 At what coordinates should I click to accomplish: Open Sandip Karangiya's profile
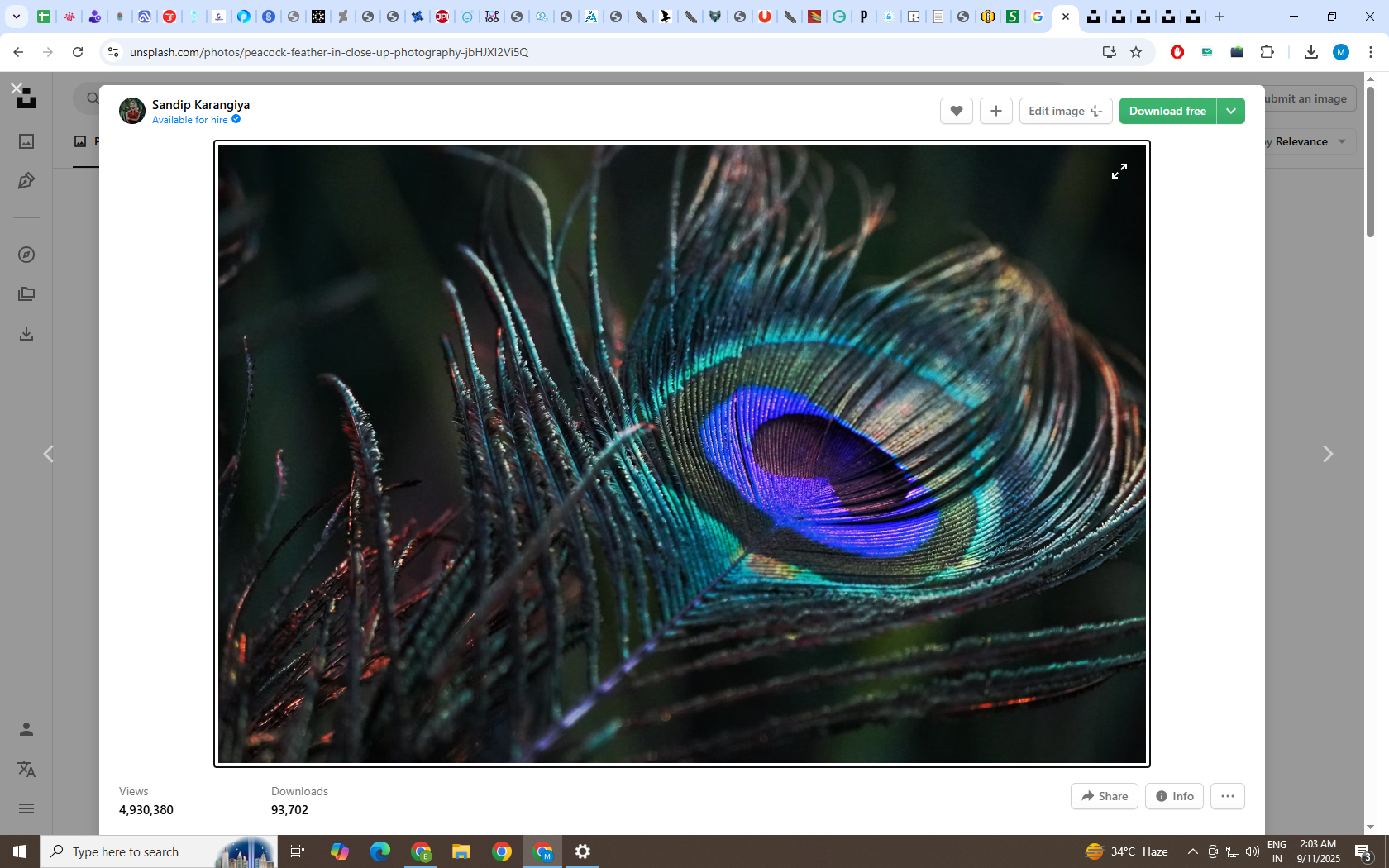(200, 104)
